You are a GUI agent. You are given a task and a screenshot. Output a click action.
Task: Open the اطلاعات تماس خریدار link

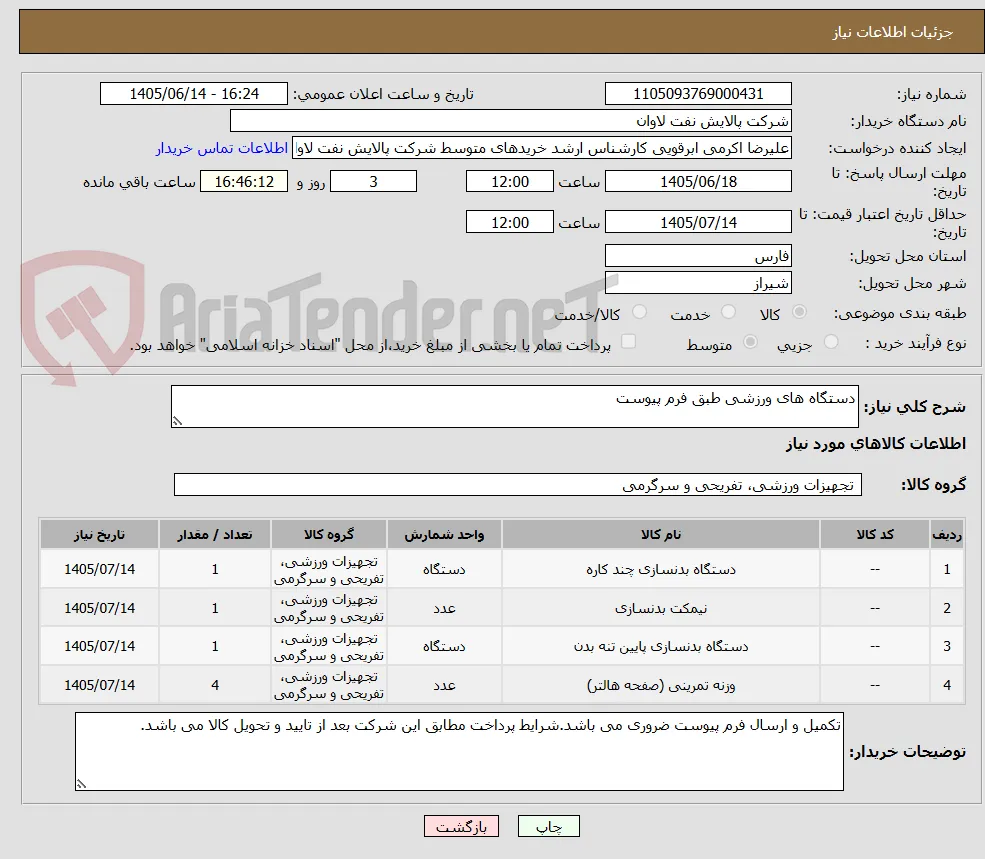(x=222, y=148)
